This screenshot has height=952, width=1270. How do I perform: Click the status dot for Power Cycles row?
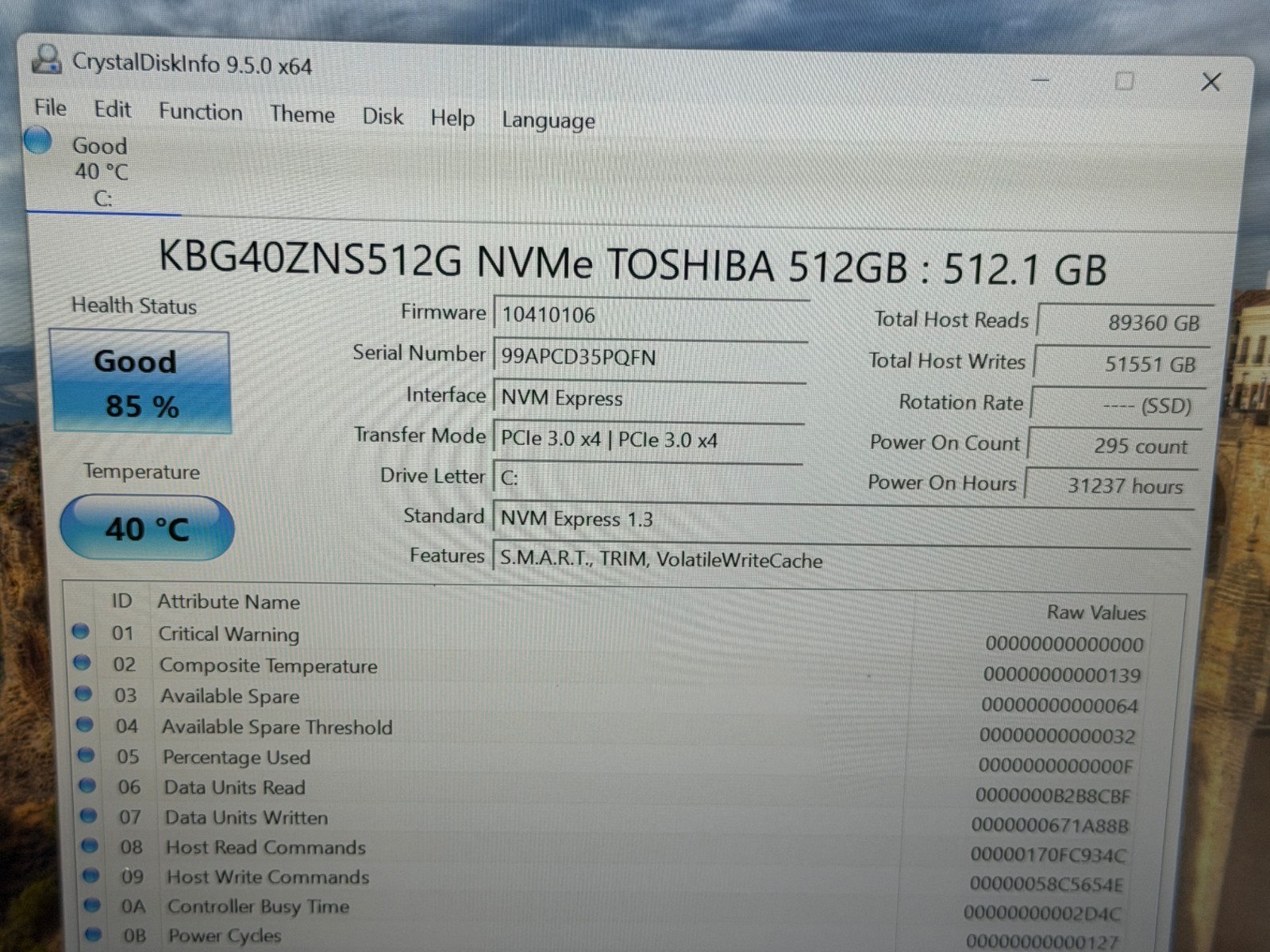94,934
